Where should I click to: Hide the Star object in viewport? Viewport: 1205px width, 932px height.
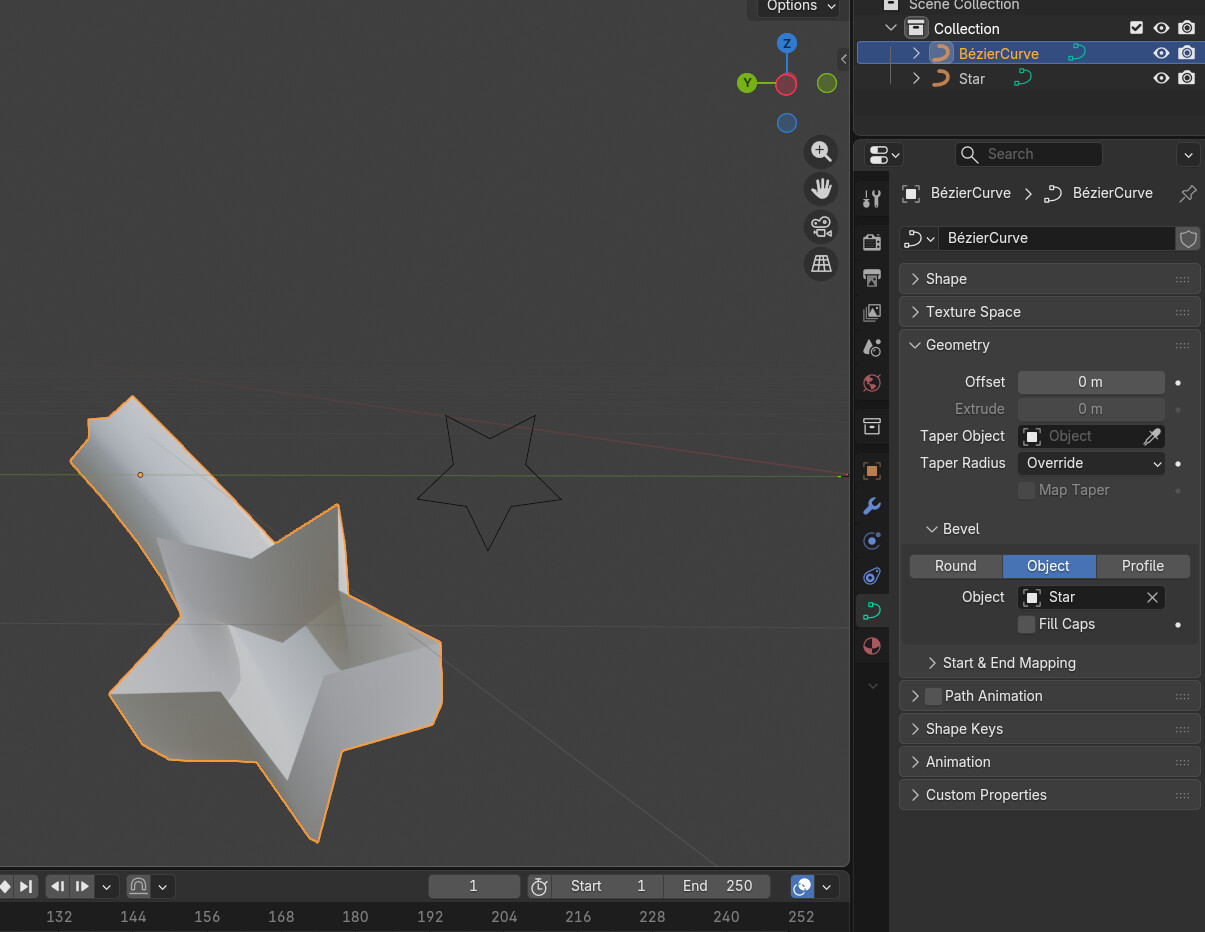coord(1161,78)
